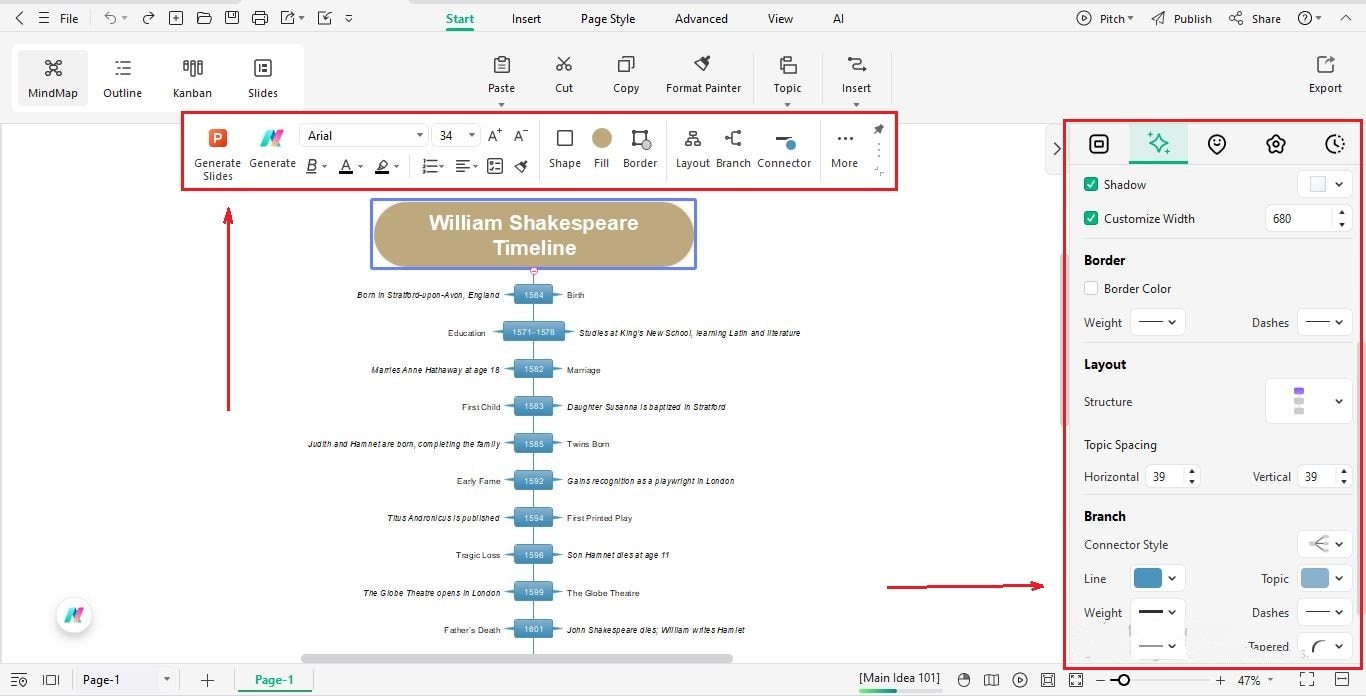The image size is (1366, 696).
Task: Open the hamburger menu beside File
Action: (43, 18)
